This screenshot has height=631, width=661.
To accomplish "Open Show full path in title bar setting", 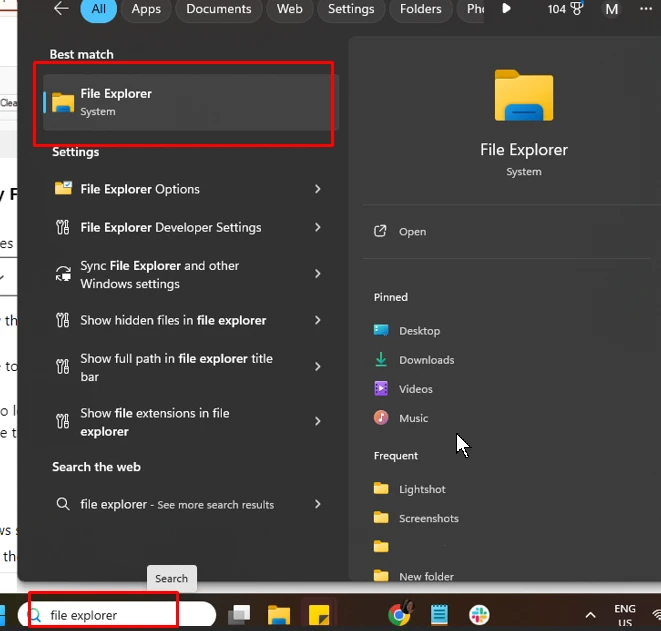I will pos(187,367).
